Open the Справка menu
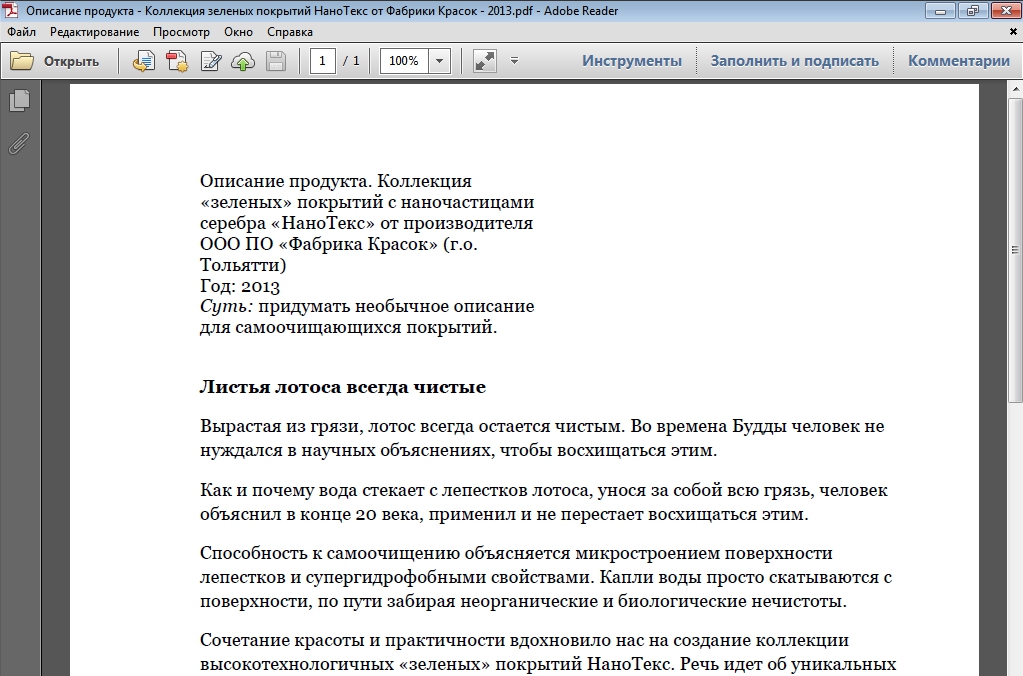The width and height of the screenshot is (1023, 676). point(290,32)
